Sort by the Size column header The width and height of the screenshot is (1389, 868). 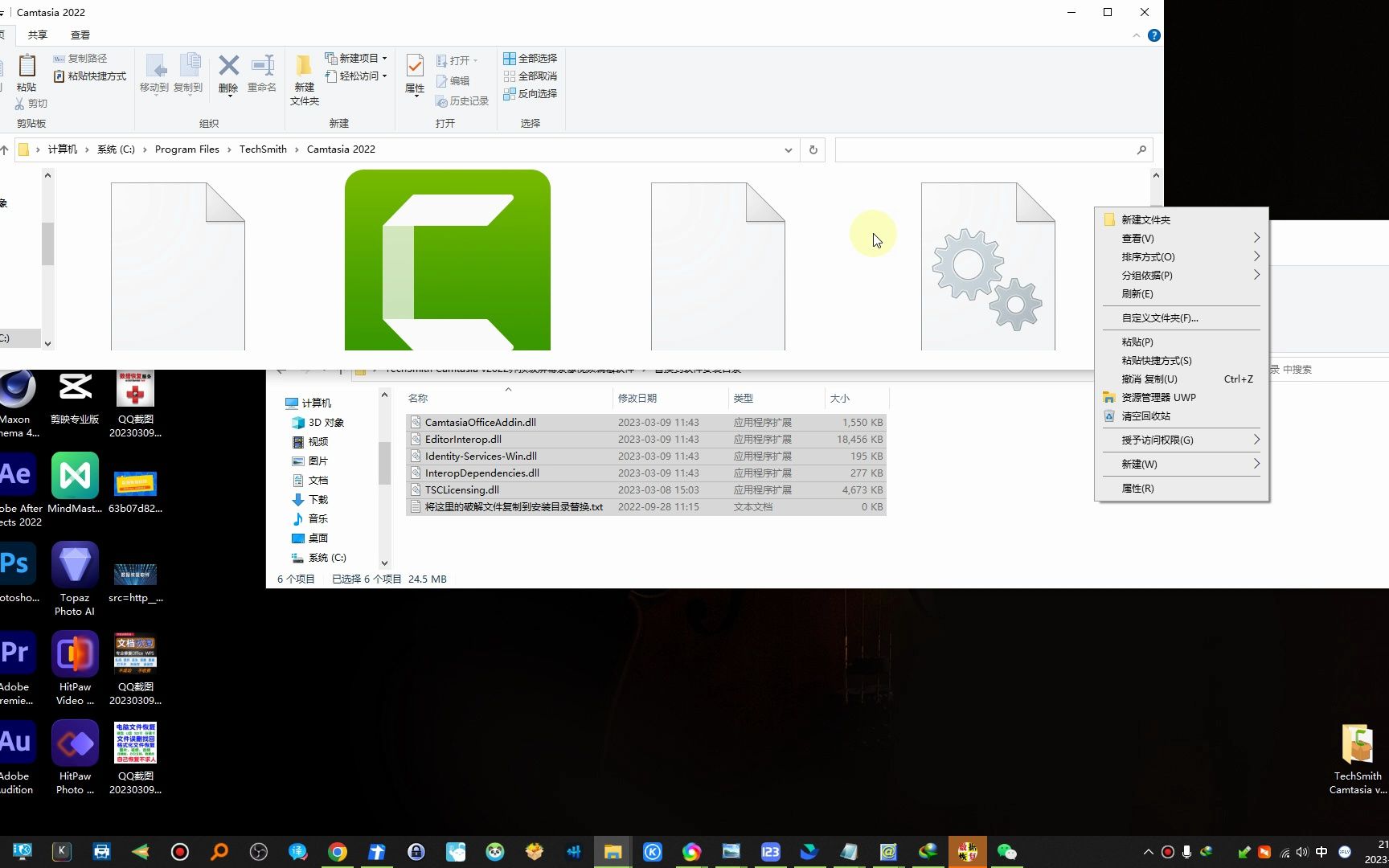click(857, 399)
